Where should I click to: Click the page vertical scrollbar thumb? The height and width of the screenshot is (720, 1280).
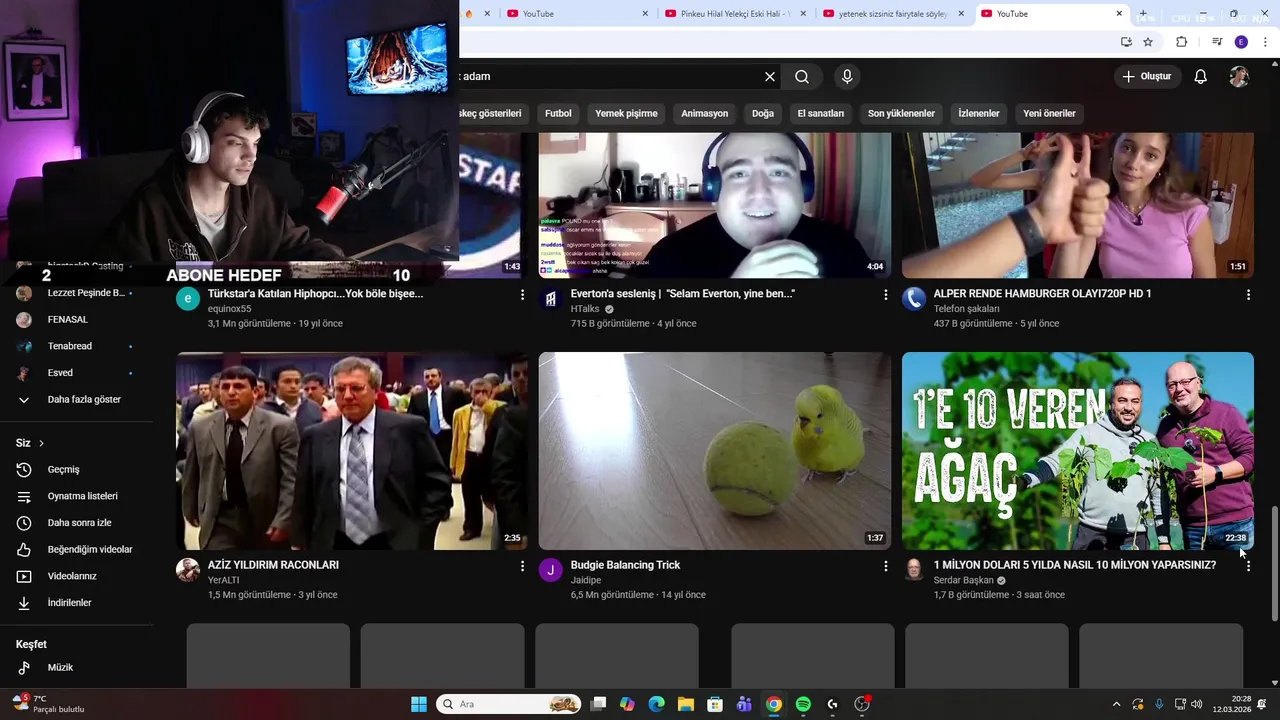[1274, 564]
